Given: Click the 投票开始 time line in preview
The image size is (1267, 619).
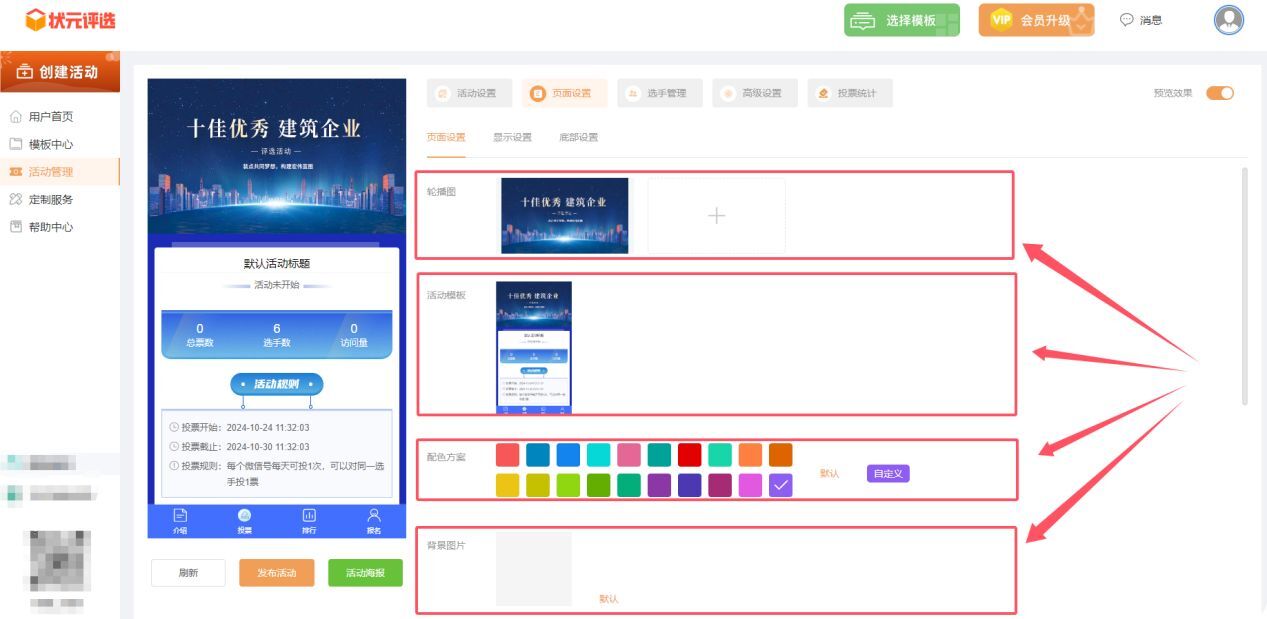Looking at the screenshot, I should tap(239, 427).
